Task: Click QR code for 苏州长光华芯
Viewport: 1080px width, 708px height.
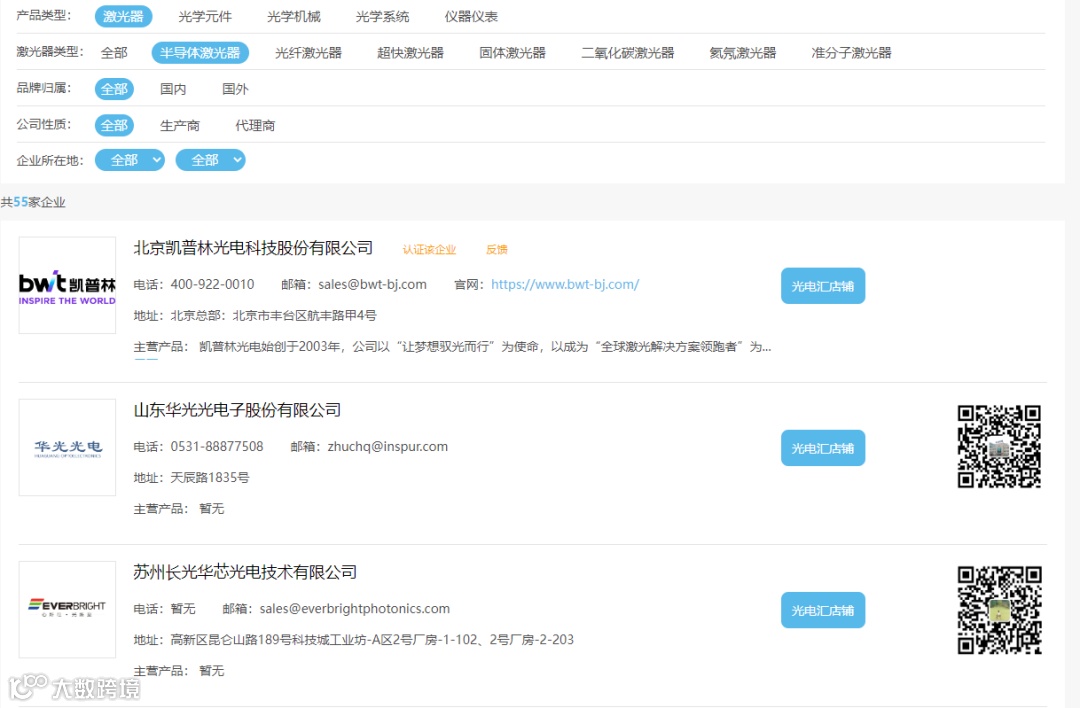Action: tap(999, 610)
